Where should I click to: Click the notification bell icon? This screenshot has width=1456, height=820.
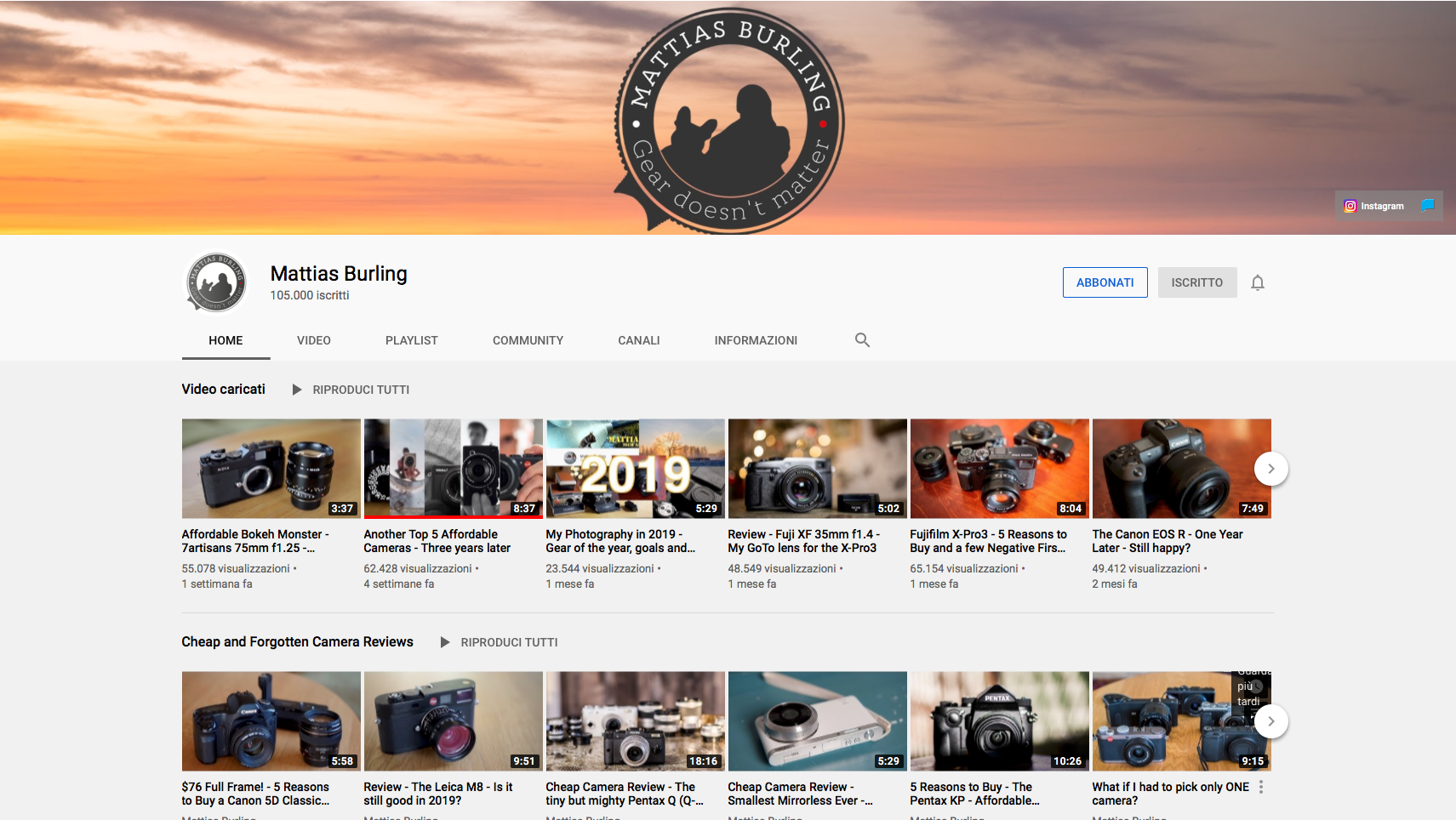[x=1258, y=283]
